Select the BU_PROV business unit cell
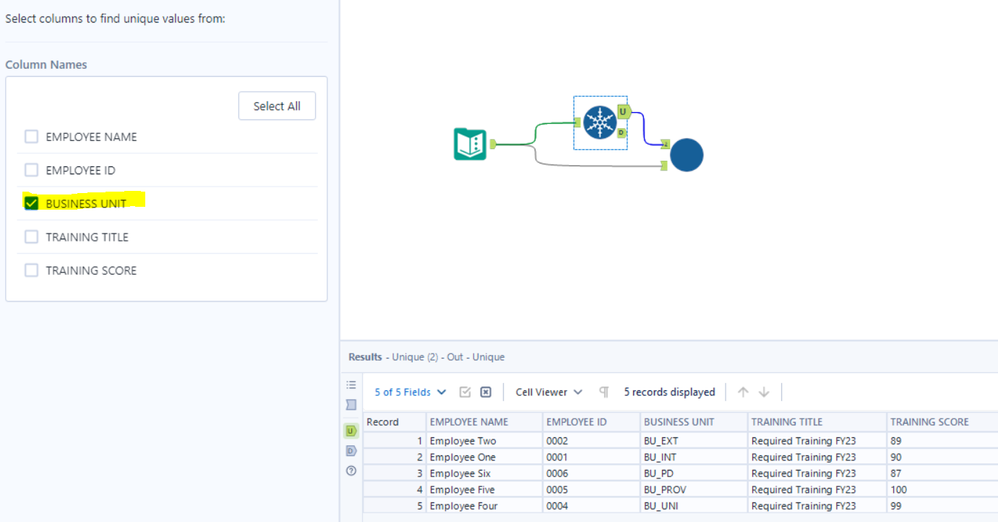Screen dimensions: 998x522 pos(694,490)
